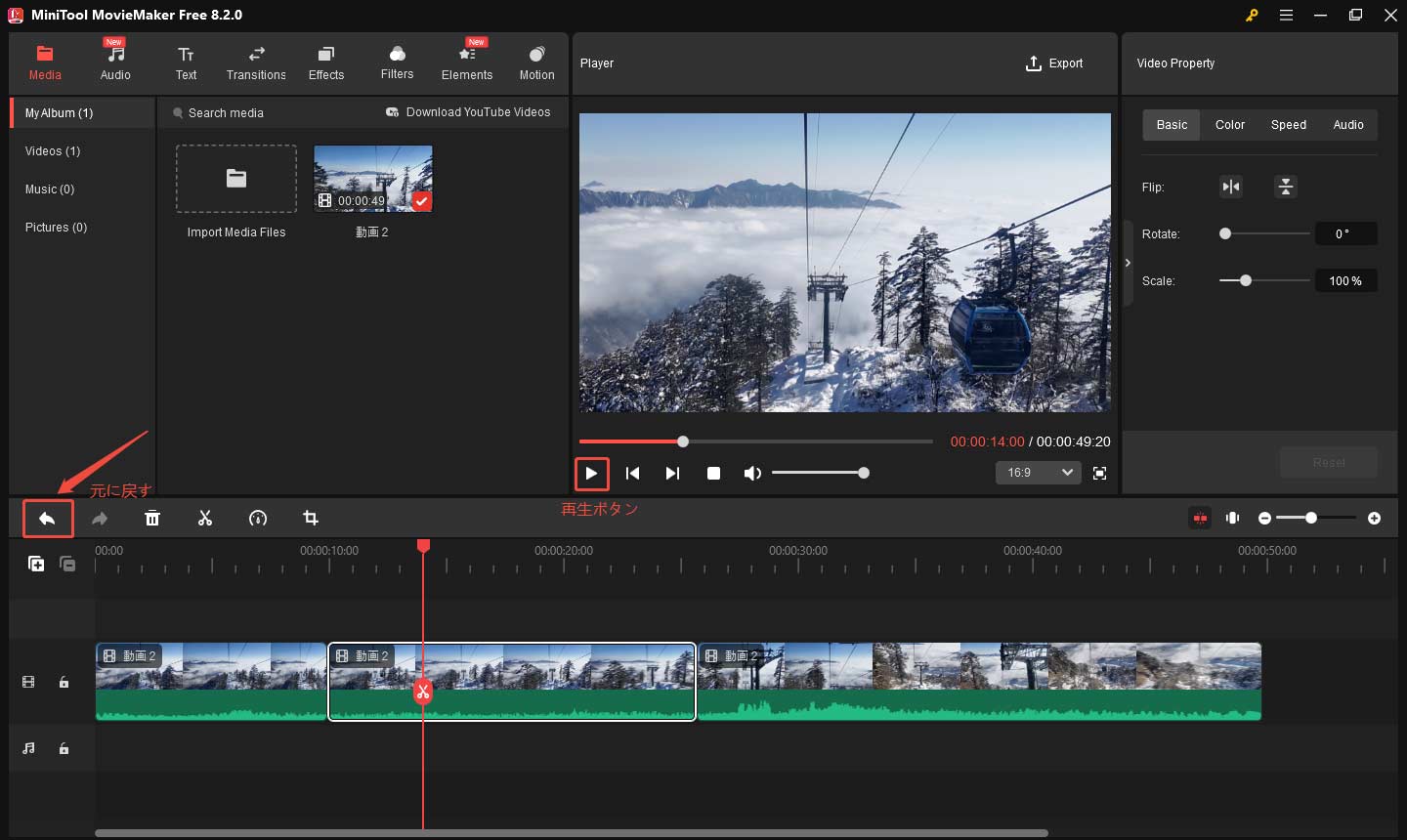Select the third 動画 2 timeline clip
This screenshot has width=1407, height=840.
click(979, 682)
